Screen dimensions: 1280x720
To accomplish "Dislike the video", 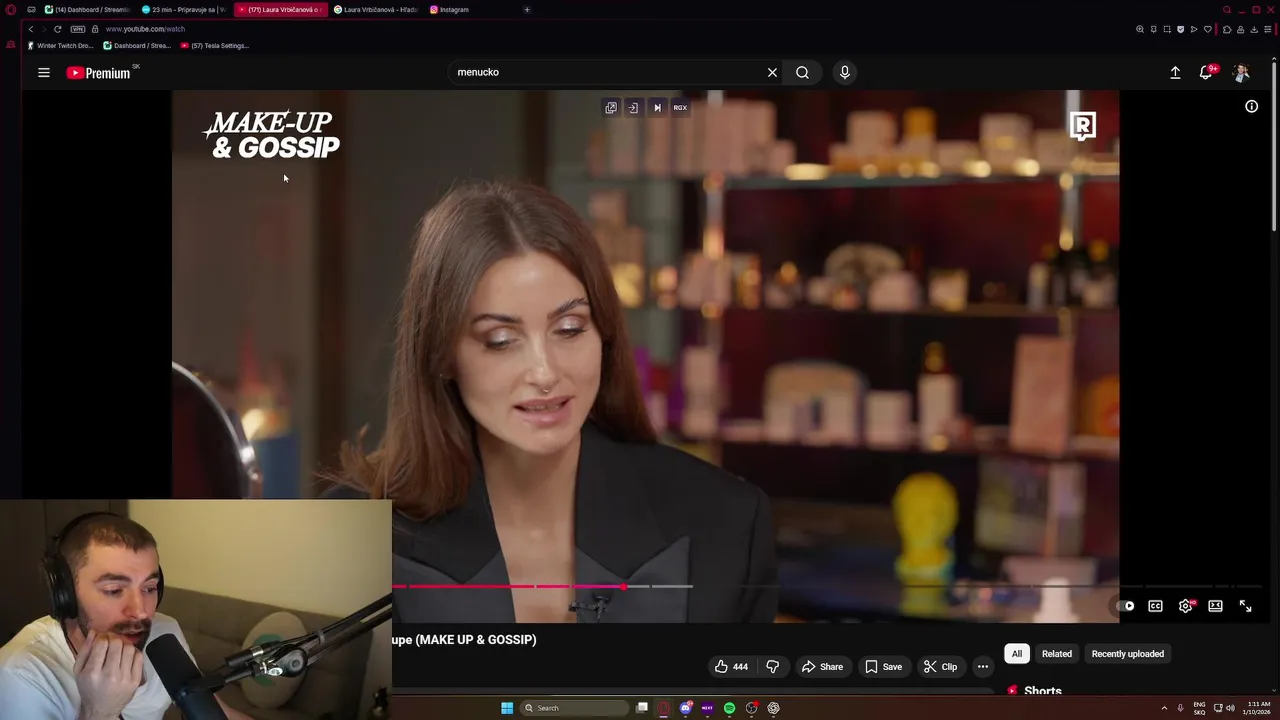I will click(772, 667).
